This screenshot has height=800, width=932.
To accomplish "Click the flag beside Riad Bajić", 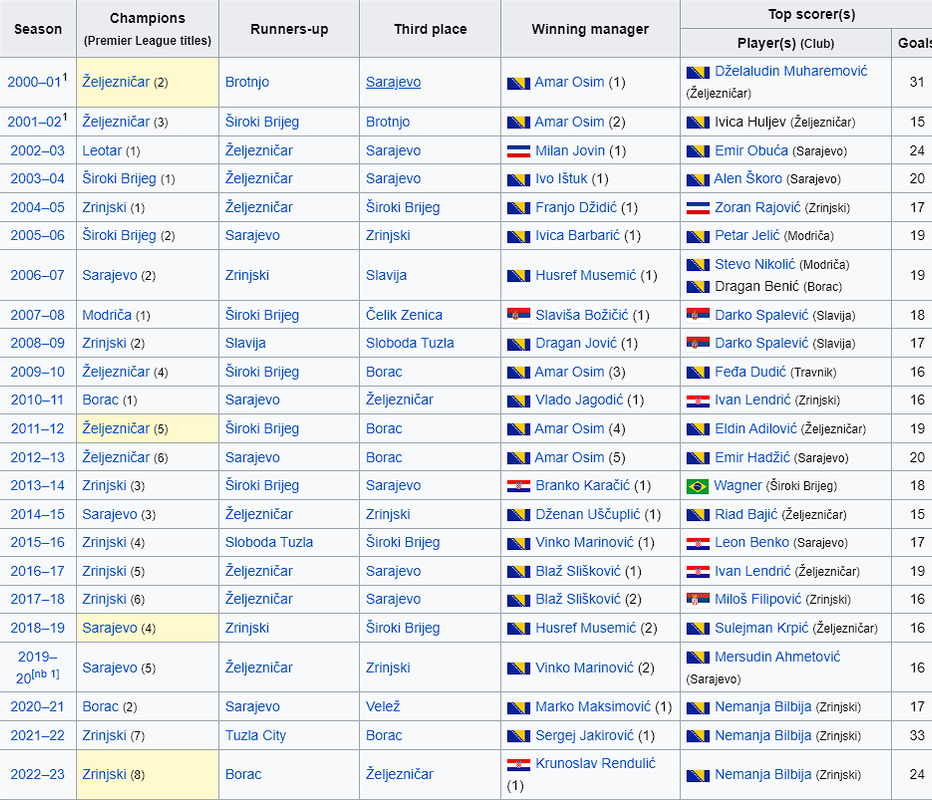I will coord(698,515).
